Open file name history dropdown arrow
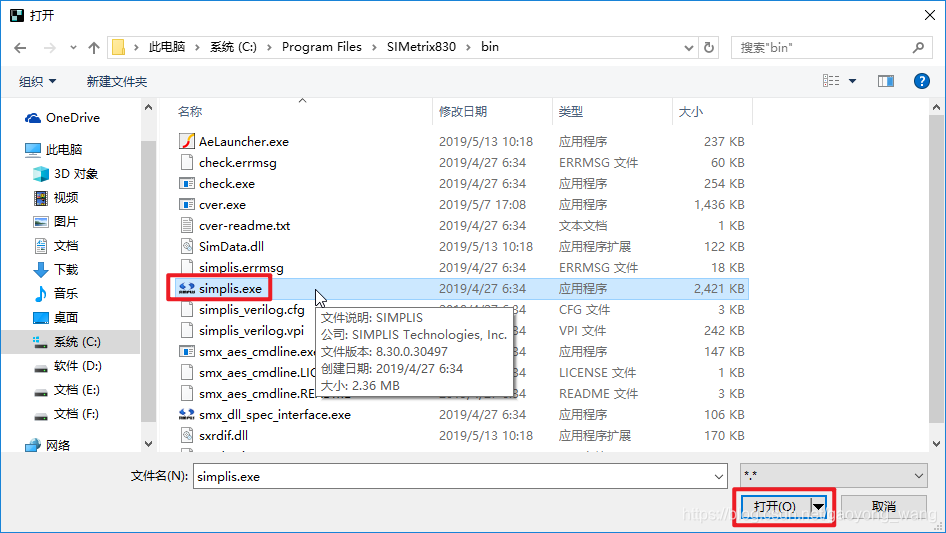This screenshot has width=946, height=533. [719, 476]
